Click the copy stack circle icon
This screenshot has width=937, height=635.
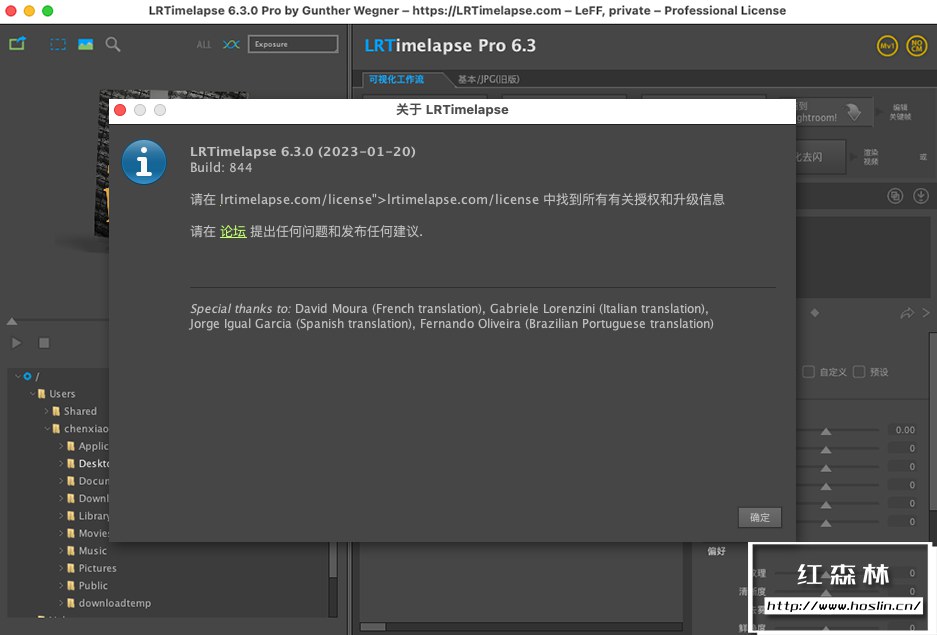point(895,196)
